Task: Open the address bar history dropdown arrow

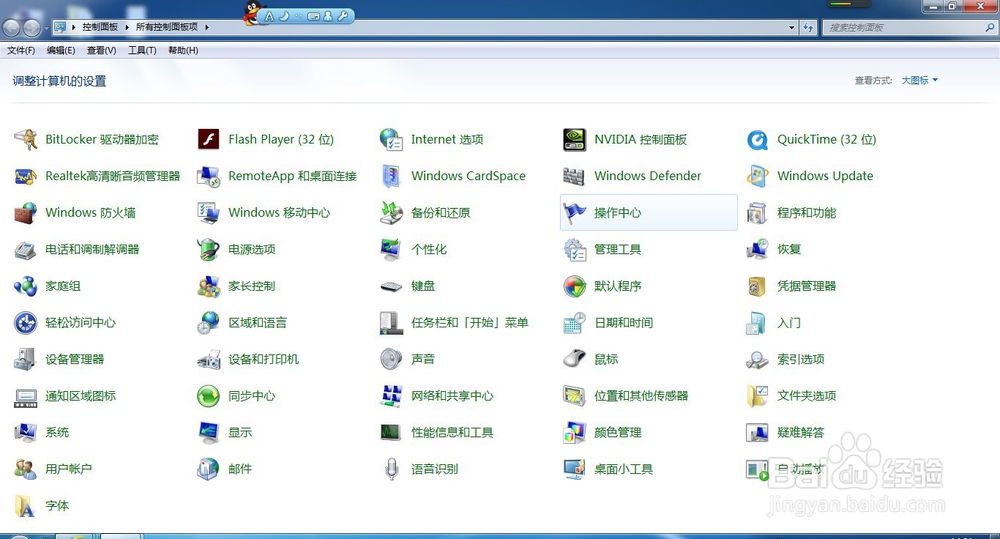Action: click(791, 27)
